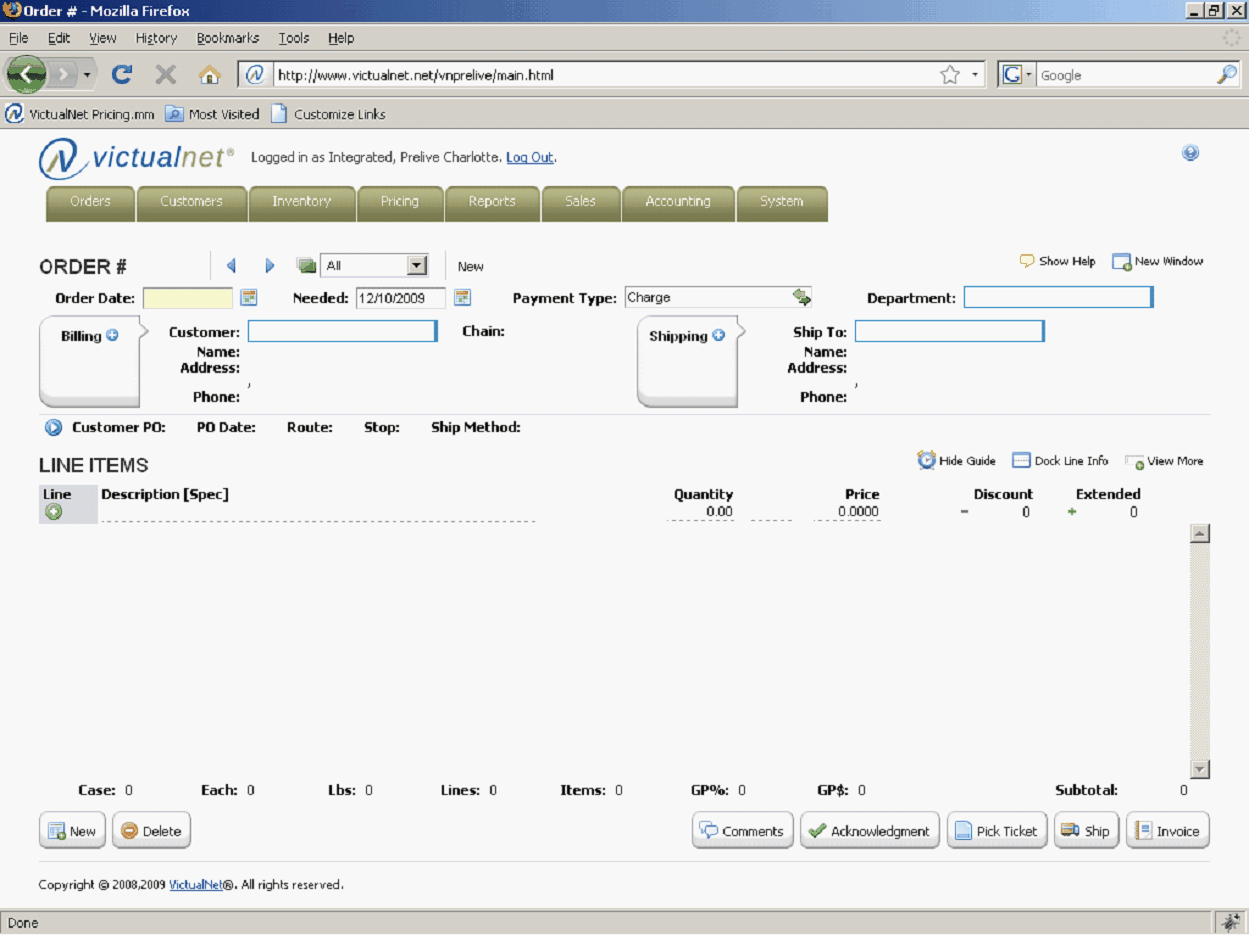Screen dimensions: 1250x936
Task: Toggle Hide Guide option
Action: click(956, 461)
